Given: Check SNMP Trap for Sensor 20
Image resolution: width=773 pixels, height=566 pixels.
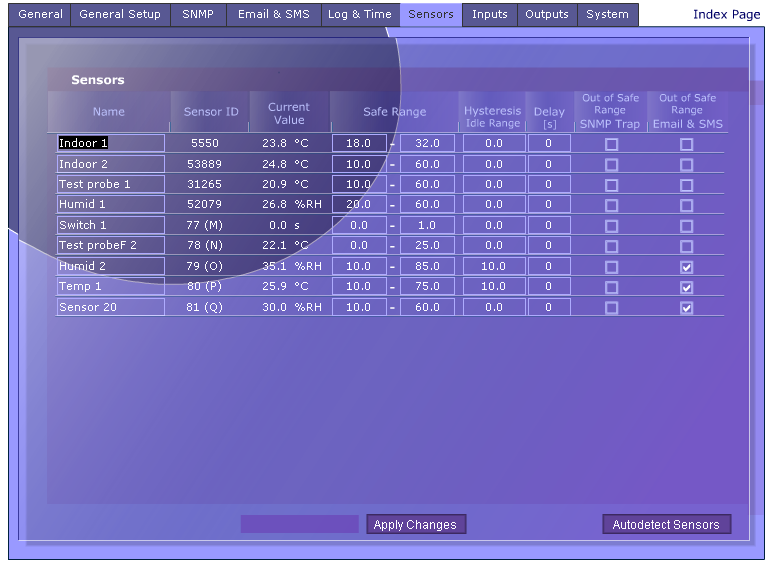Looking at the screenshot, I should click(x=611, y=308).
